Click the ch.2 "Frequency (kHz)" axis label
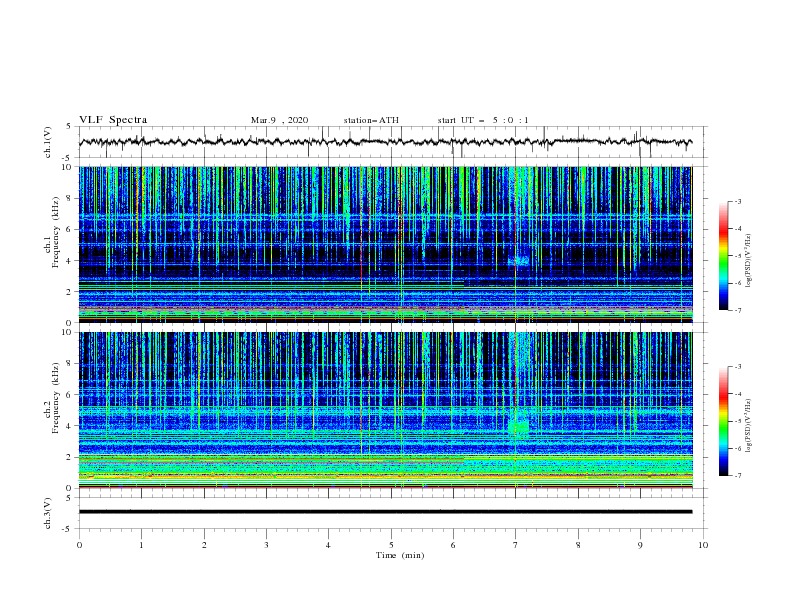792x612 pixels. (x=56, y=398)
